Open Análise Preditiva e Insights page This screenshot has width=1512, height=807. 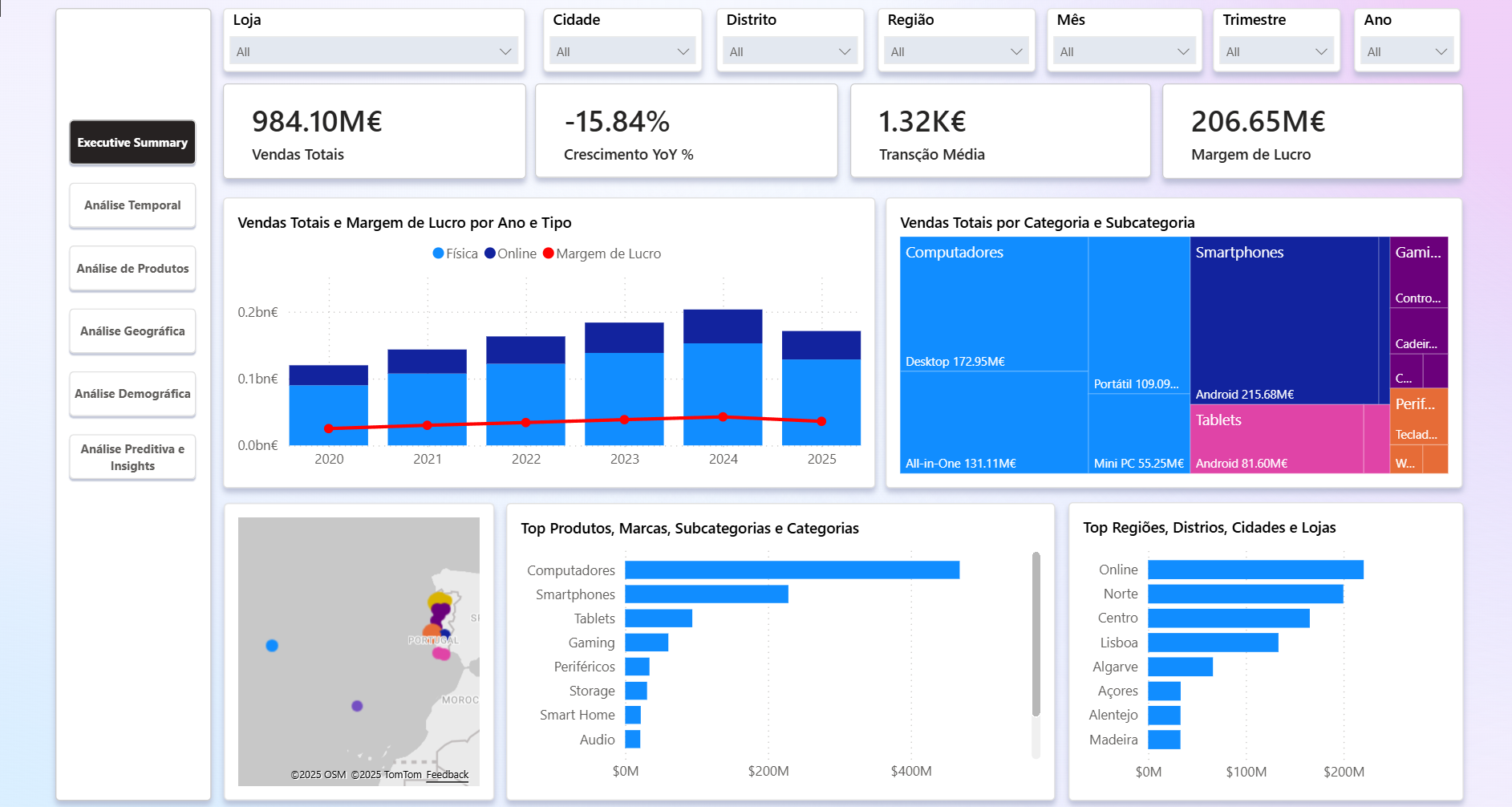[x=132, y=457]
